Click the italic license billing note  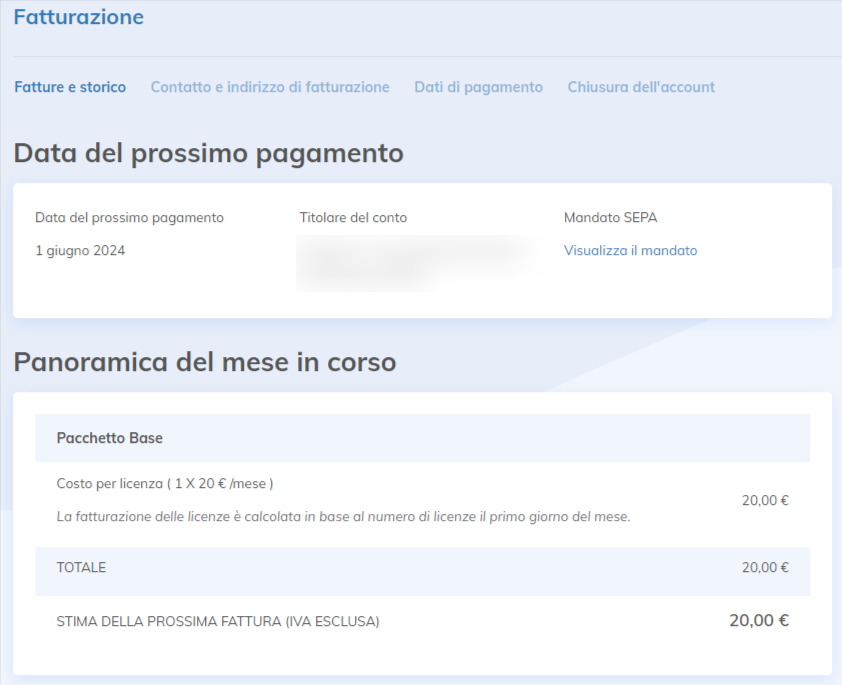pos(343,517)
